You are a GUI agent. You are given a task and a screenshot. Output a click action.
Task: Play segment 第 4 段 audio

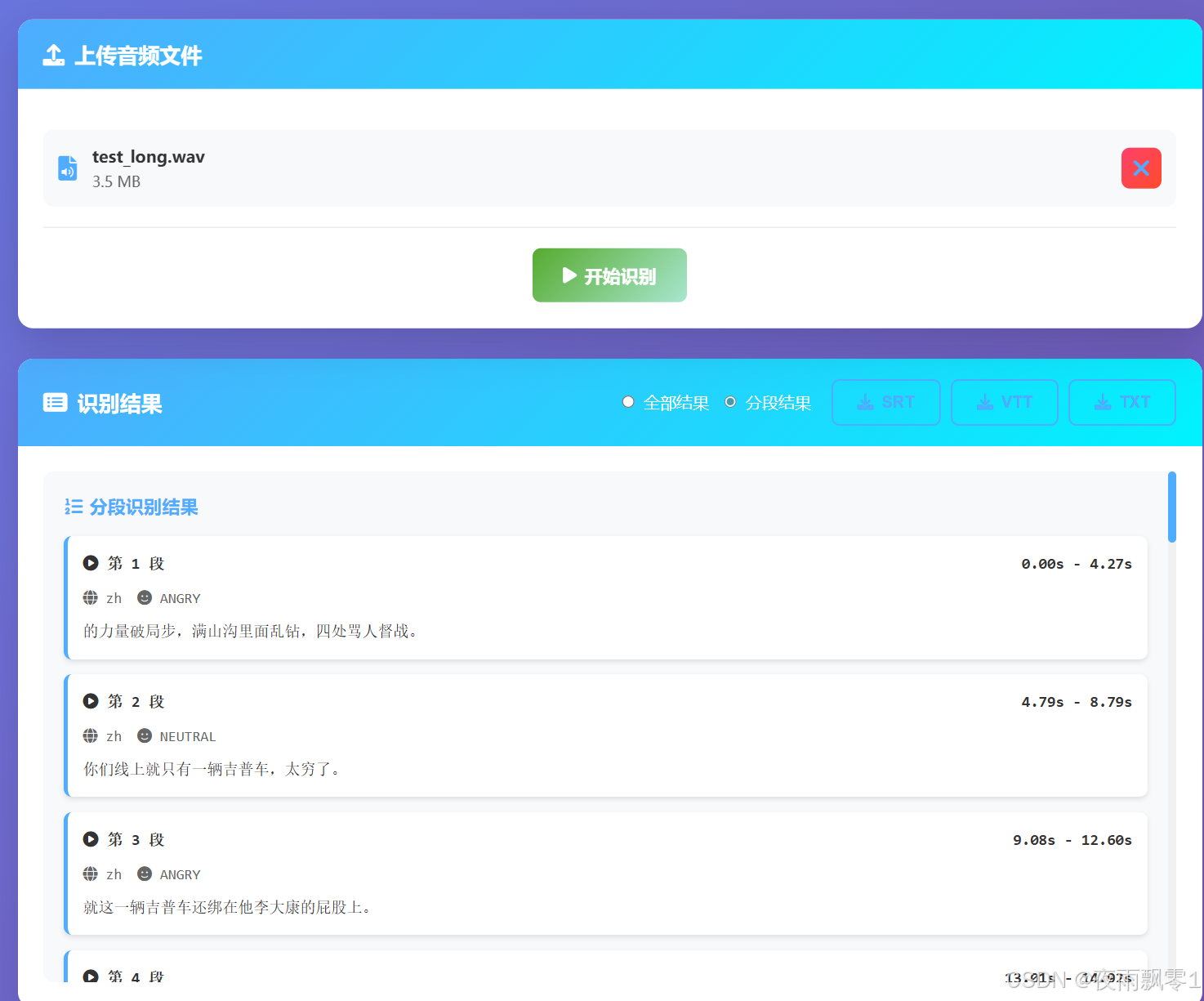(x=91, y=976)
